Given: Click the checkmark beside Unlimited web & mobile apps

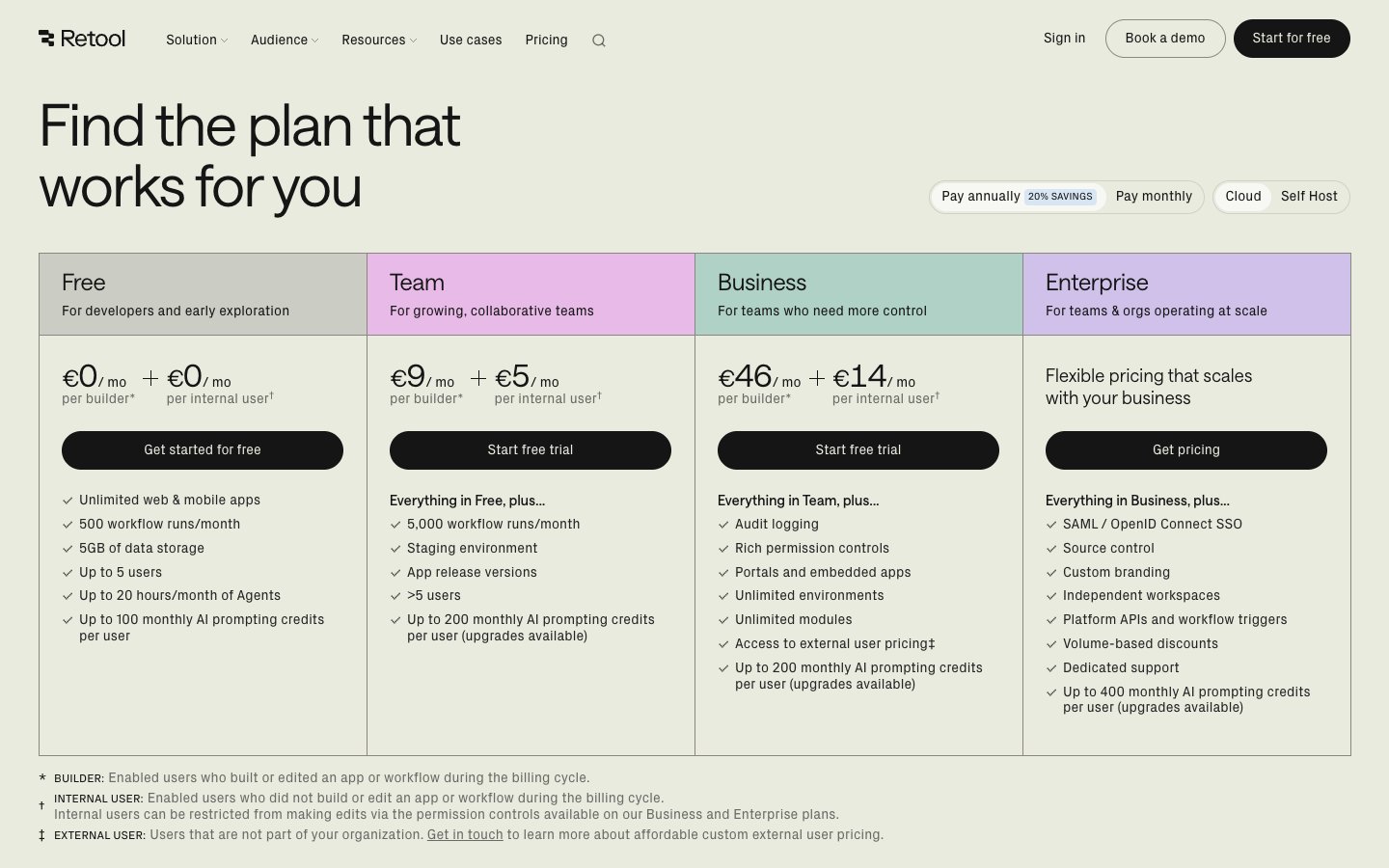Looking at the screenshot, I should point(68,500).
